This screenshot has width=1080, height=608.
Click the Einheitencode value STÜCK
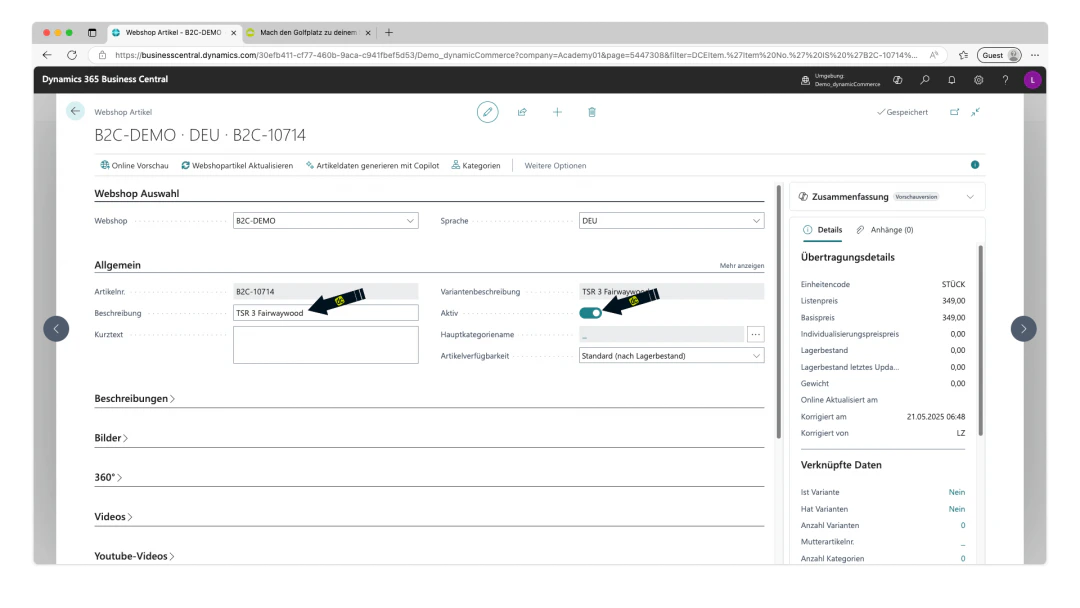click(x=953, y=284)
